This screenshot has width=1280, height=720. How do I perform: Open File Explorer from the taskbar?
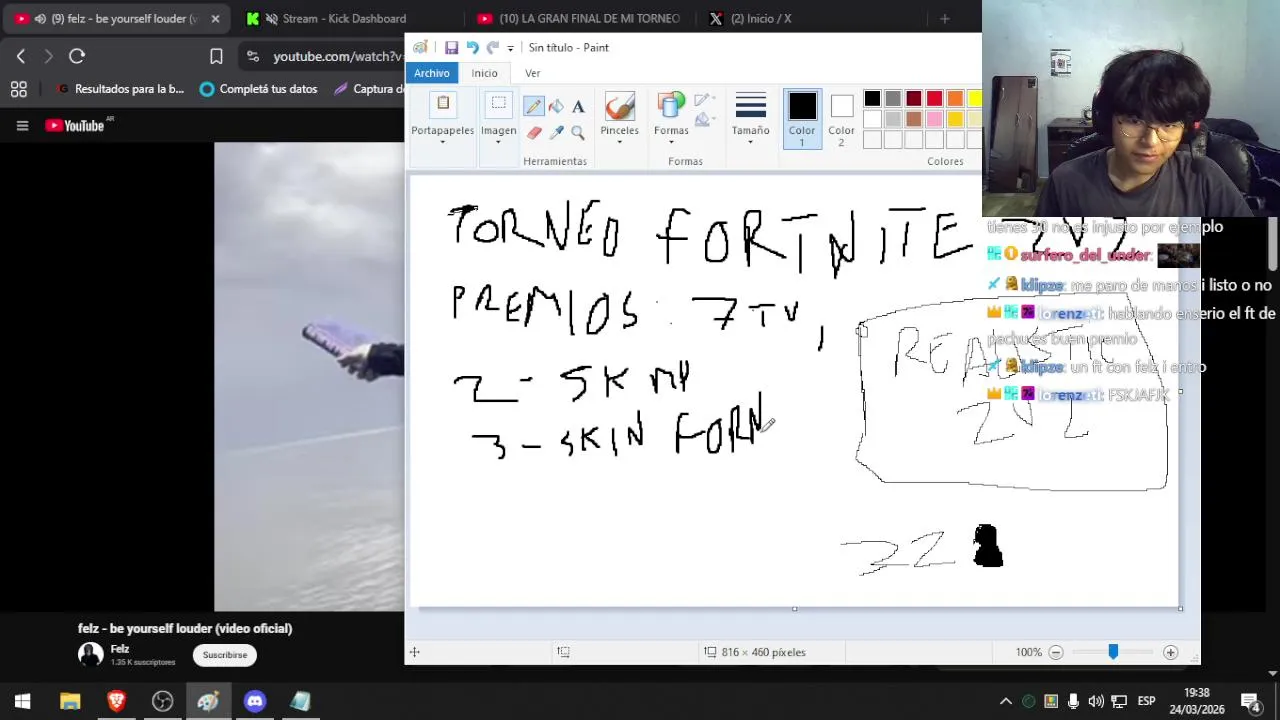(70, 701)
